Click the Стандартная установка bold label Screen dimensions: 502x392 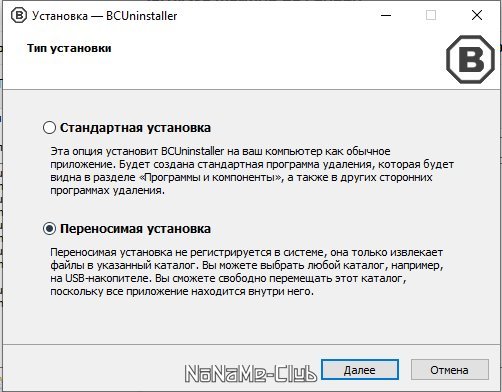click(135, 128)
